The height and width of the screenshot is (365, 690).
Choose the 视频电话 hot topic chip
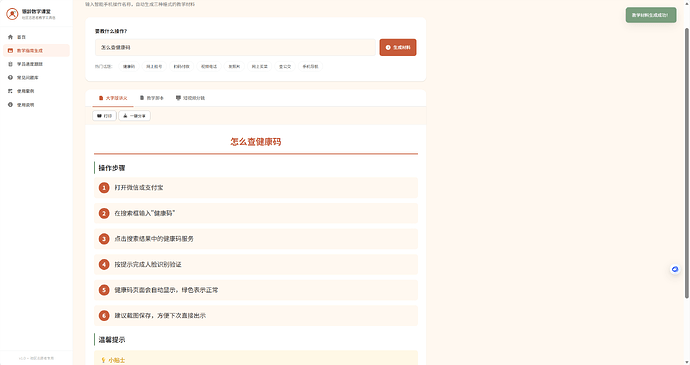point(209,66)
